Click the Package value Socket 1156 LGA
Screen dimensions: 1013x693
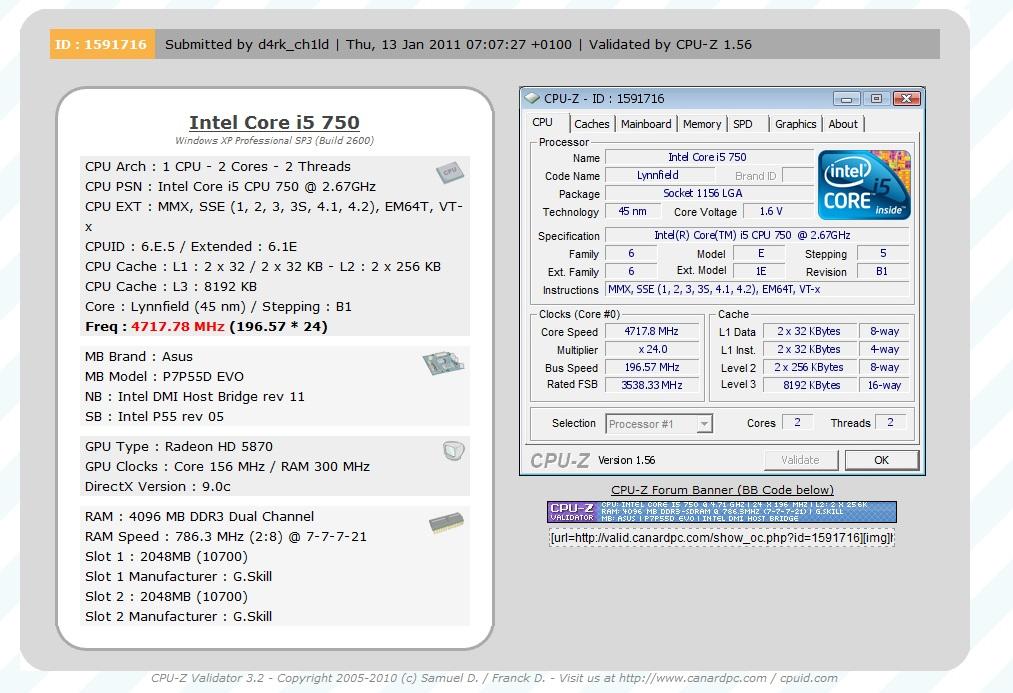point(709,193)
